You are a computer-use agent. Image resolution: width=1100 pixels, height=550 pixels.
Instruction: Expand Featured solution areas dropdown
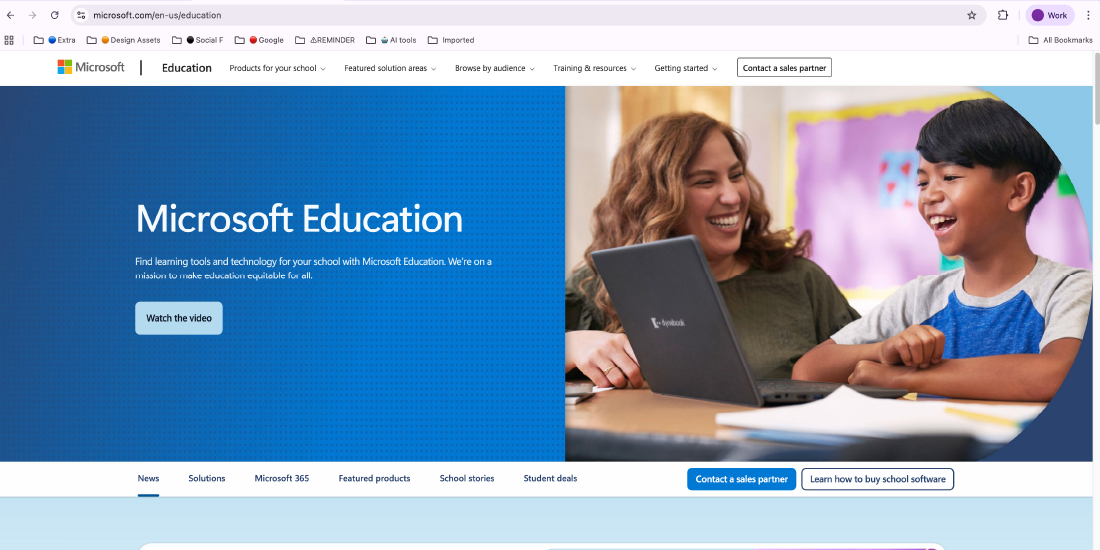coord(390,68)
